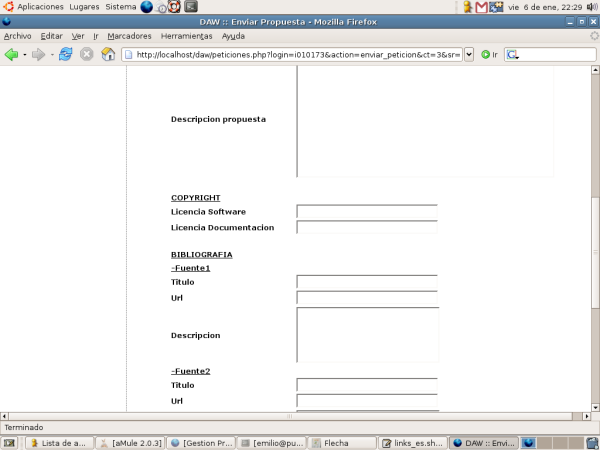Click the BIBLIOGRAFIA section heading
600x450 pixels.
202,254
